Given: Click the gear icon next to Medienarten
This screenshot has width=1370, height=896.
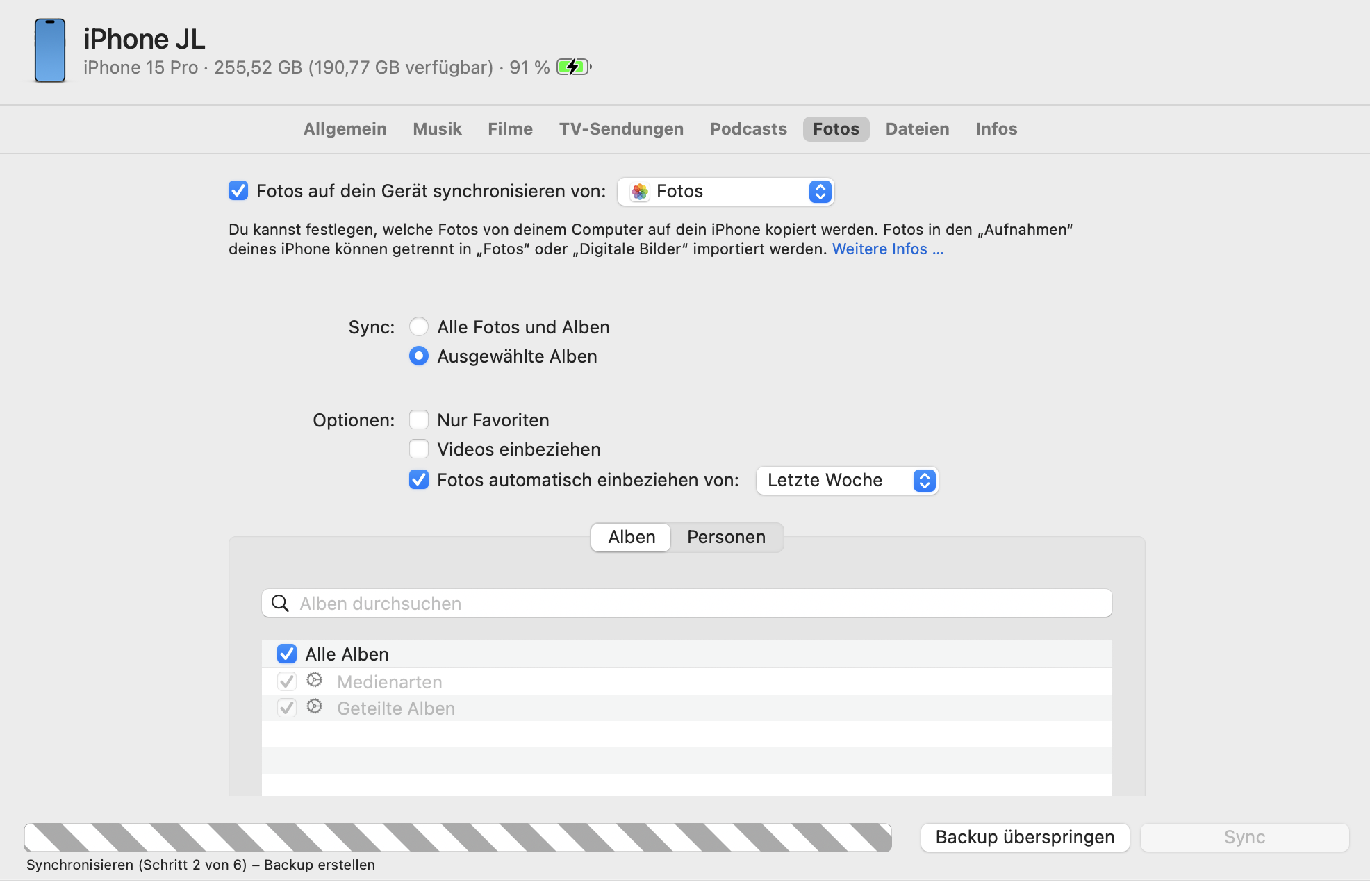Looking at the screenshot, I should click(x=315, y=680).
